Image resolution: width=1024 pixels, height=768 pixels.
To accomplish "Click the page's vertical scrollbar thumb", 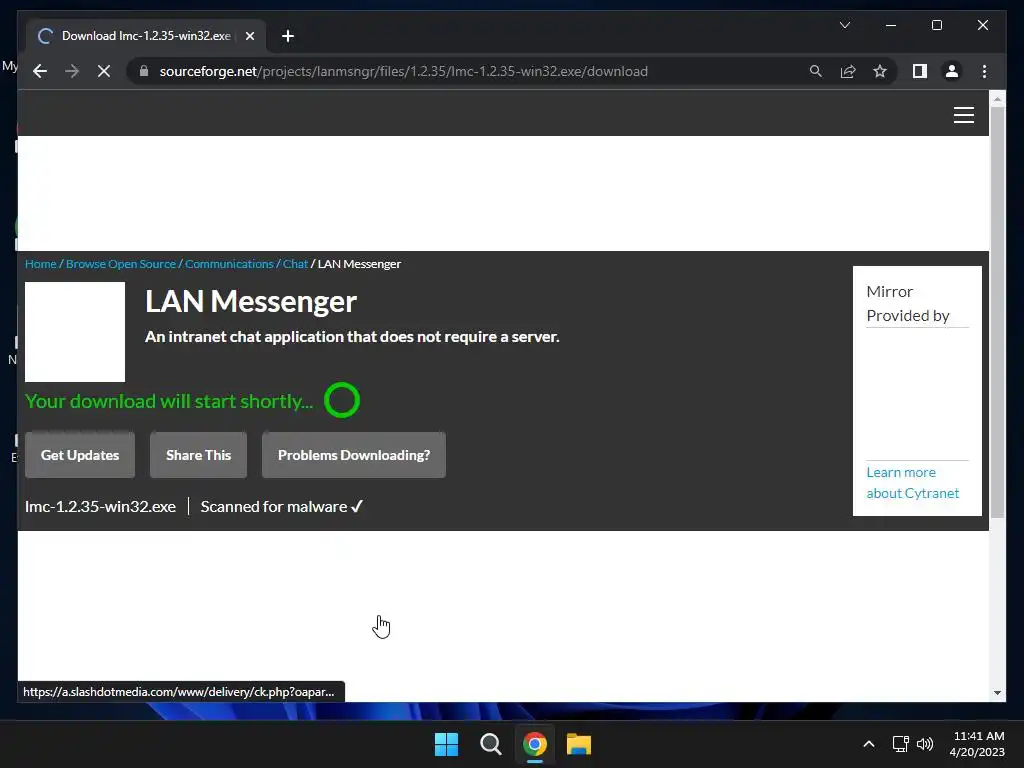I will click(x=997, y=312).
